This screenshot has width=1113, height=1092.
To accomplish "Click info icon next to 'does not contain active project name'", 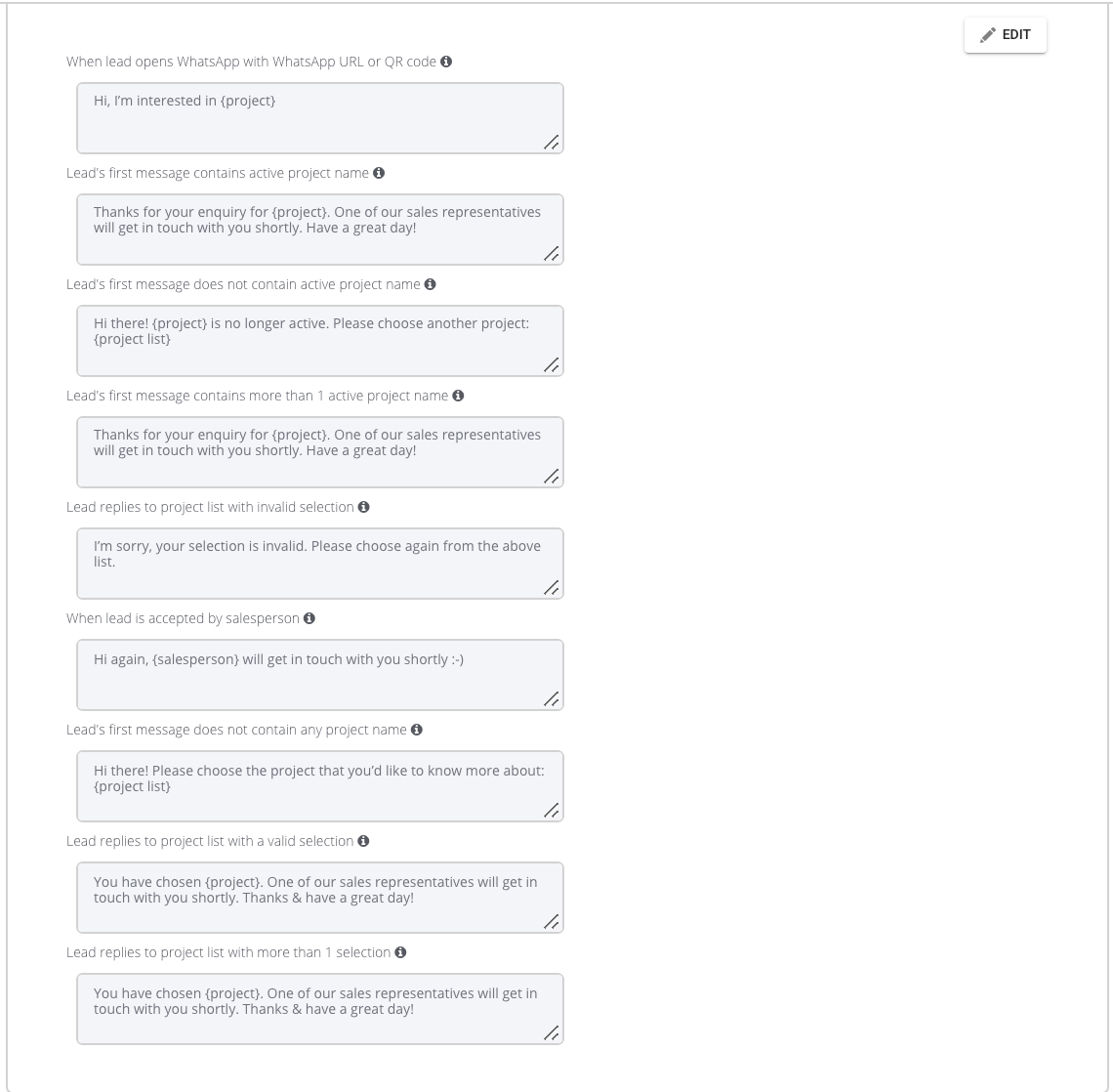I will (431, 284).
